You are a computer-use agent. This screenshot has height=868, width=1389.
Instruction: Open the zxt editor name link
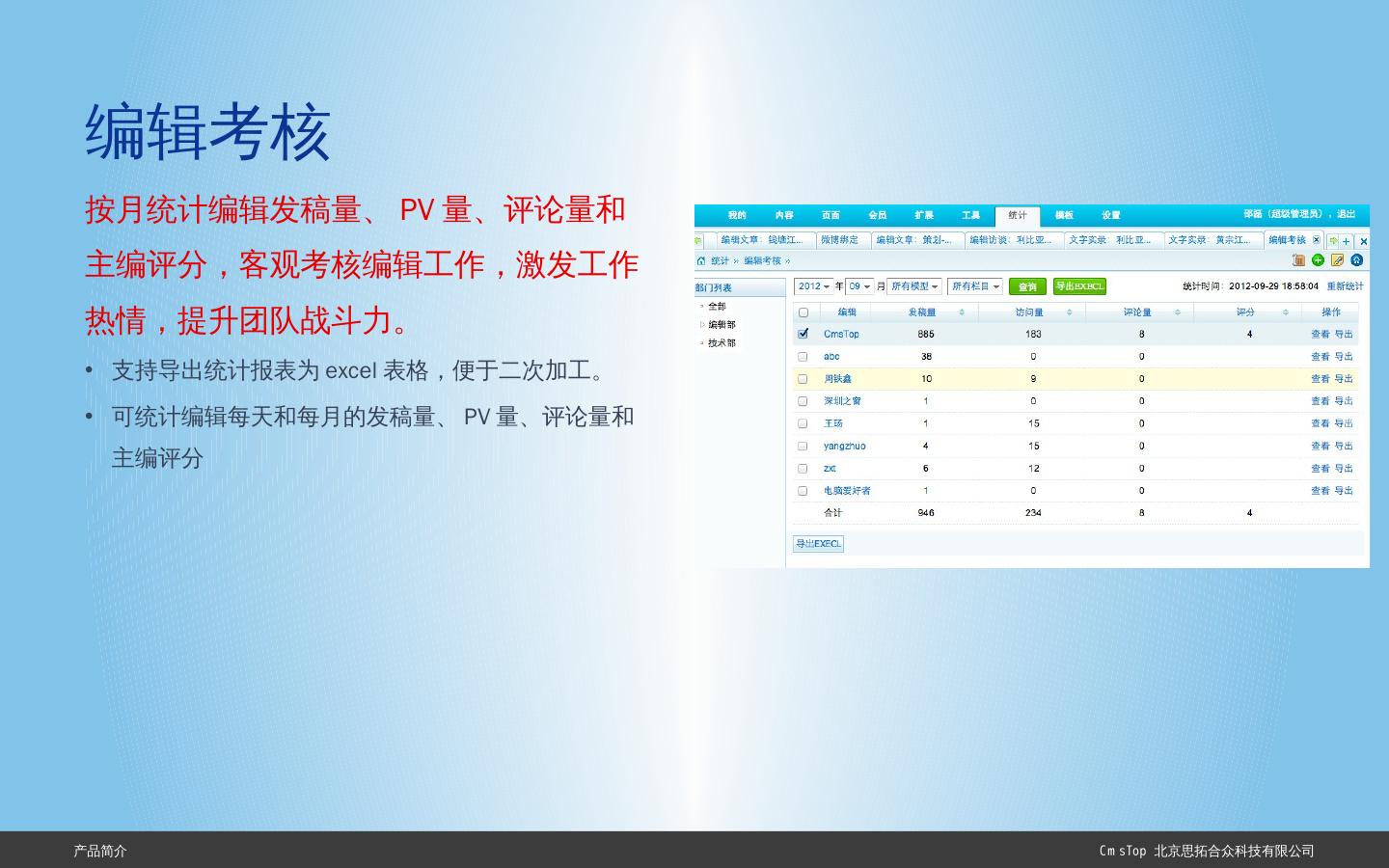tap(830, 469)
